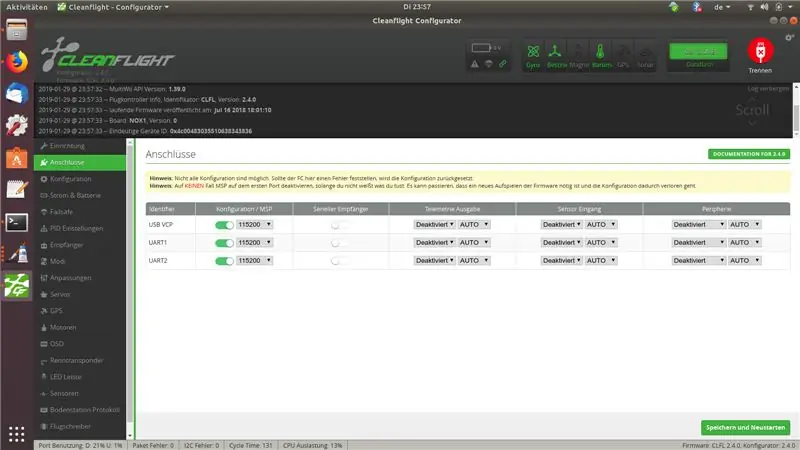Open UART2 sensor input Deaktiviert dropdown
The width and height of the screenshot is (800, 450).
561,260
